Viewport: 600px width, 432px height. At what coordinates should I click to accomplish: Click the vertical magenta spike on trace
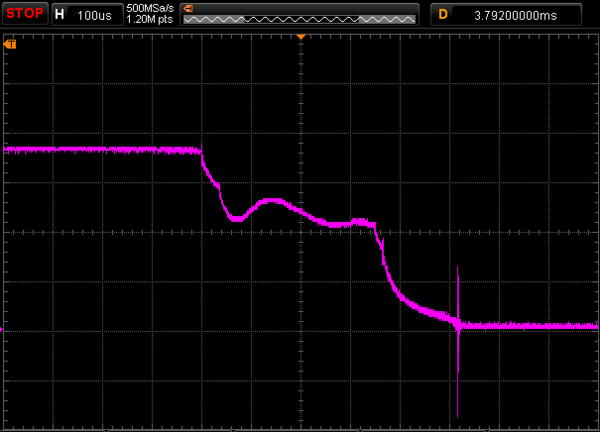tap(458, 341)
